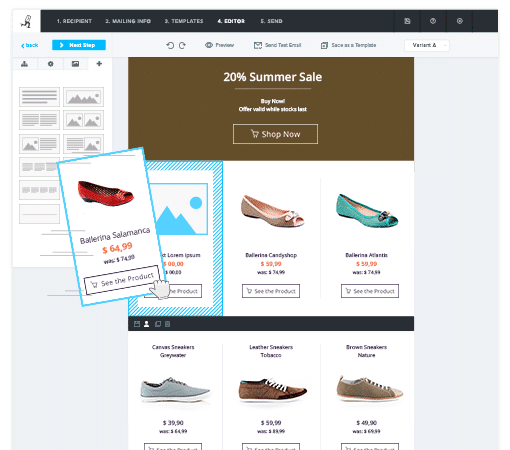Click the Ballerina Atlantis shoe image
The width and height of the screenshot is (510, 450).
tap(367, 211)
